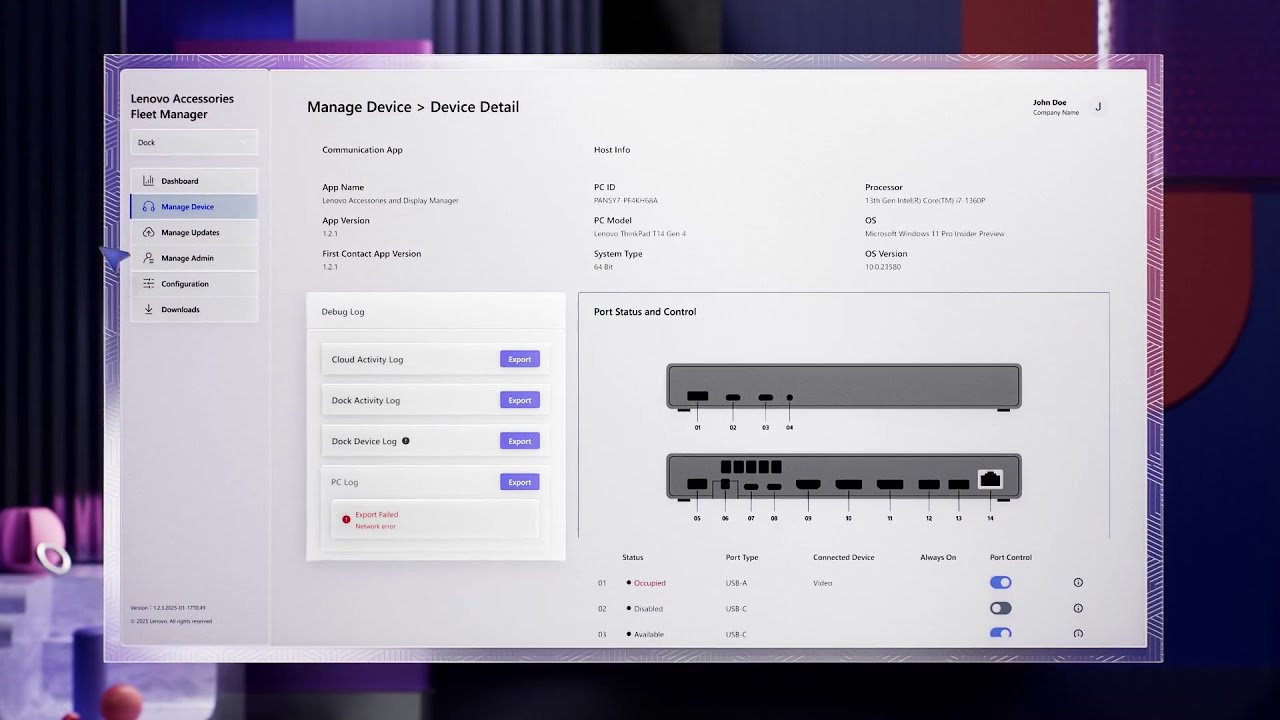Open the port 02 info icon

[1078, 608]
